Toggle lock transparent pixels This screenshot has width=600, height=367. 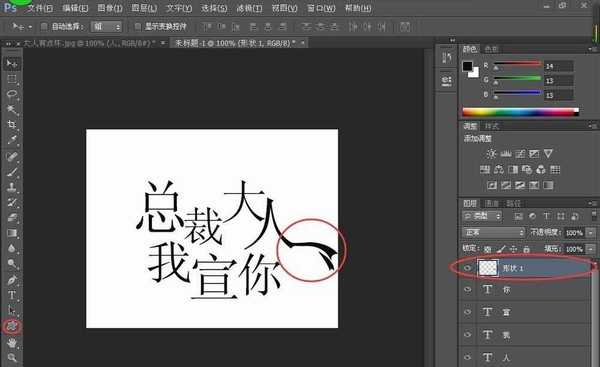[488, 249]
